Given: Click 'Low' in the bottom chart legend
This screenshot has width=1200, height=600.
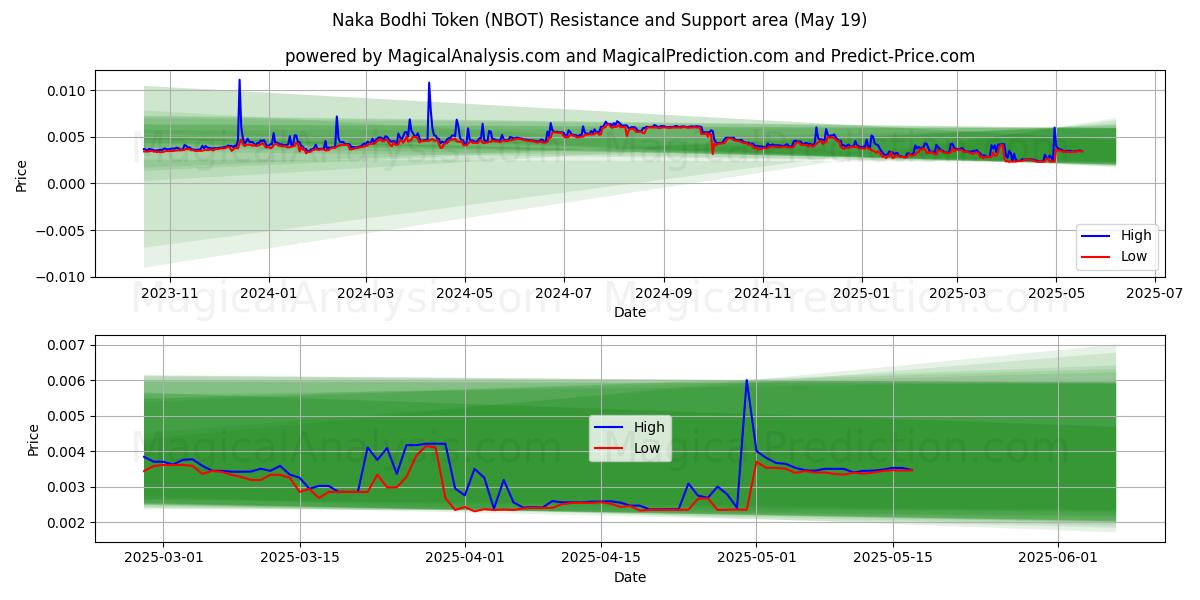Looking at the screenshot, I should pyautogui.click(x=647, y=448).
